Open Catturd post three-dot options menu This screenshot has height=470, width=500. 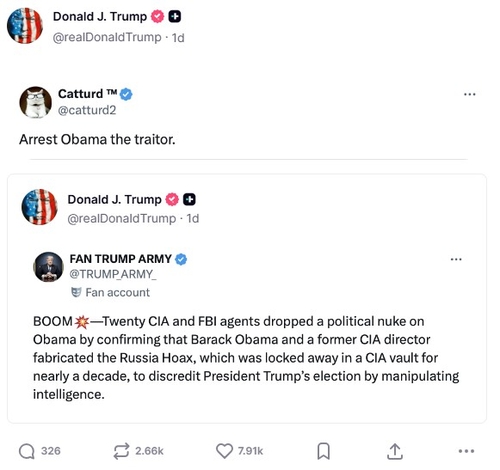click(x=470, y=94)
